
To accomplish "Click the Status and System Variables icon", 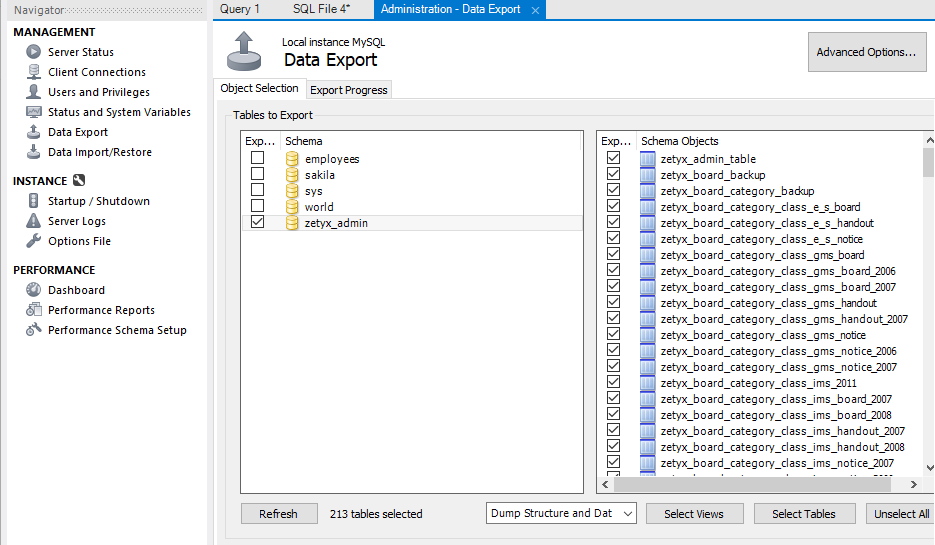I will 33,112.
